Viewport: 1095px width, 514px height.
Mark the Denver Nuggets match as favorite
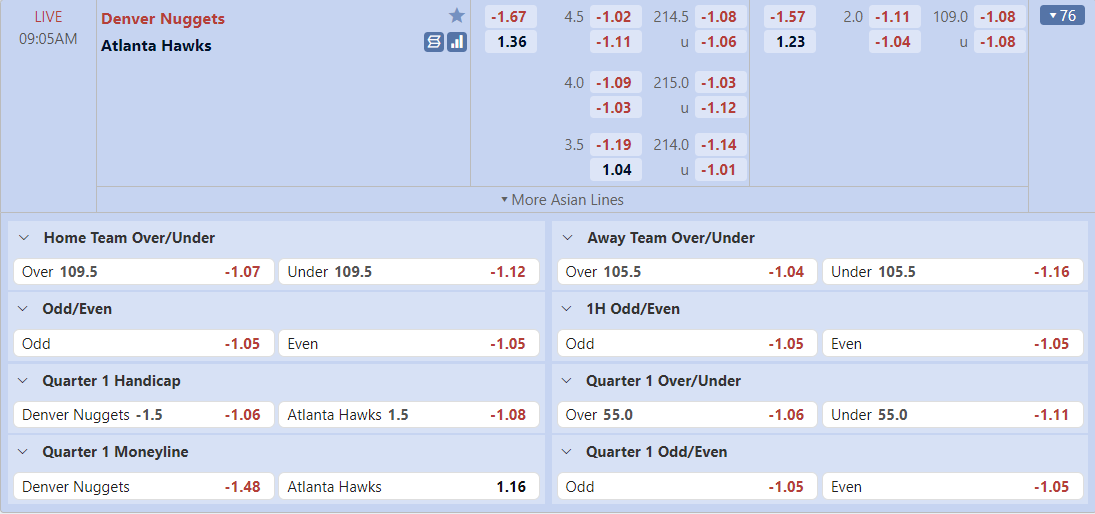point(457,16)
